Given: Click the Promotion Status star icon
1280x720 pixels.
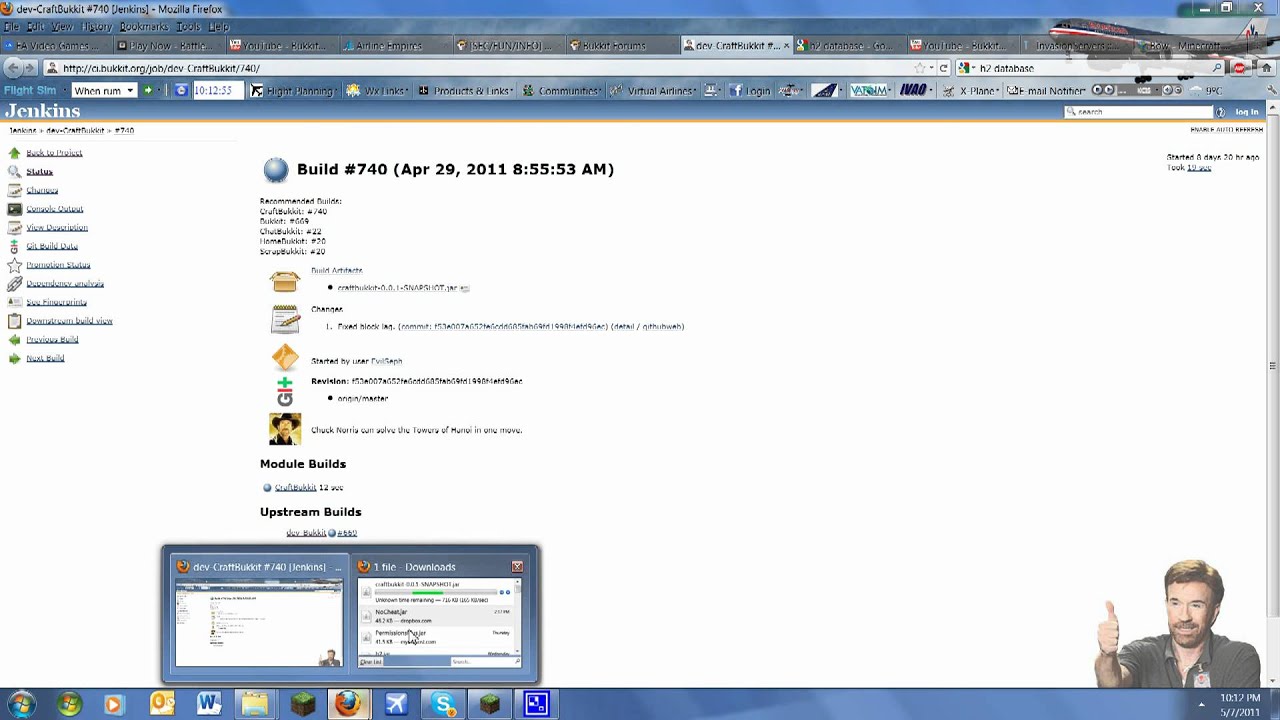Looking at the screenshot, I should [x=14, y=265].
